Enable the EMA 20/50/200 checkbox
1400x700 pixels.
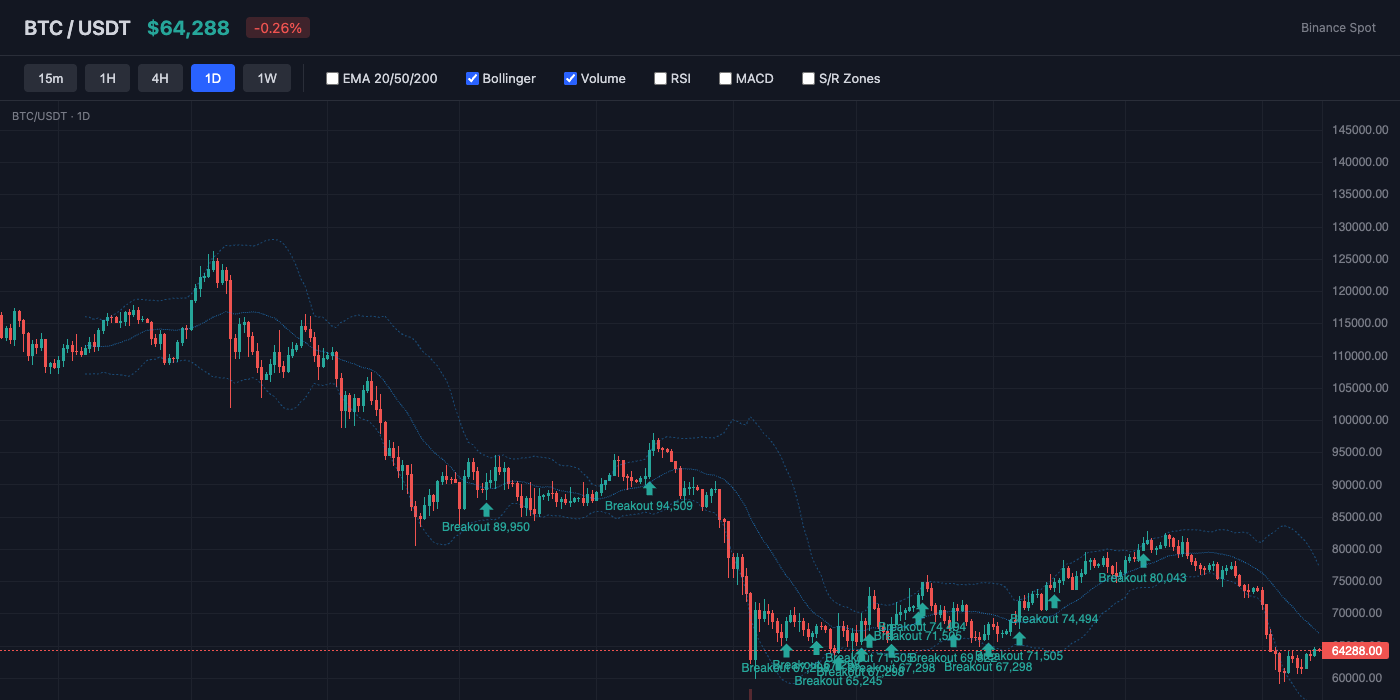coord(332,78)
